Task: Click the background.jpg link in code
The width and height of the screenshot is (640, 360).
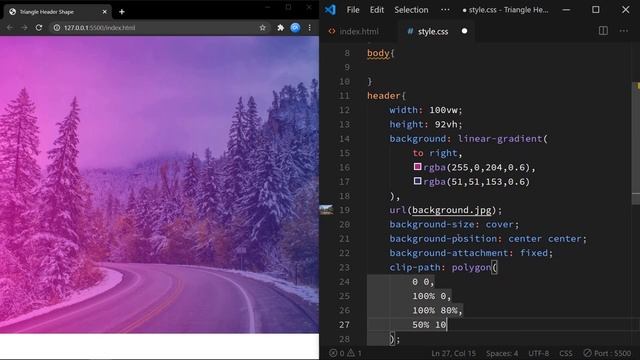Action: [x=451, y=210]
